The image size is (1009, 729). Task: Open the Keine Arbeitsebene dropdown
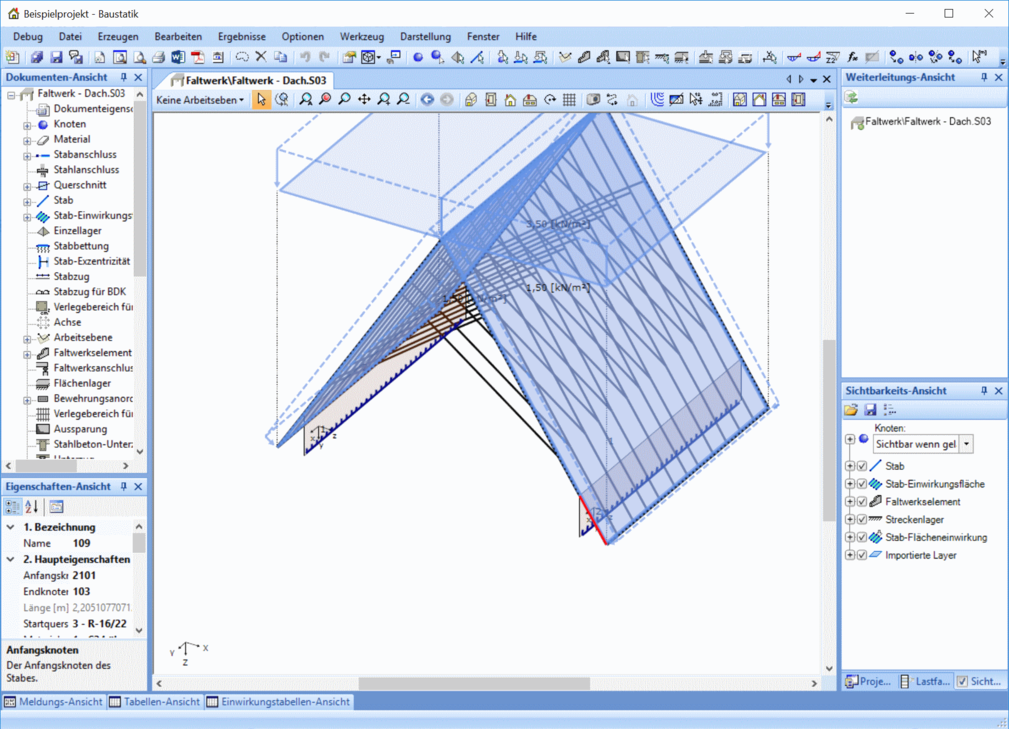200,100
